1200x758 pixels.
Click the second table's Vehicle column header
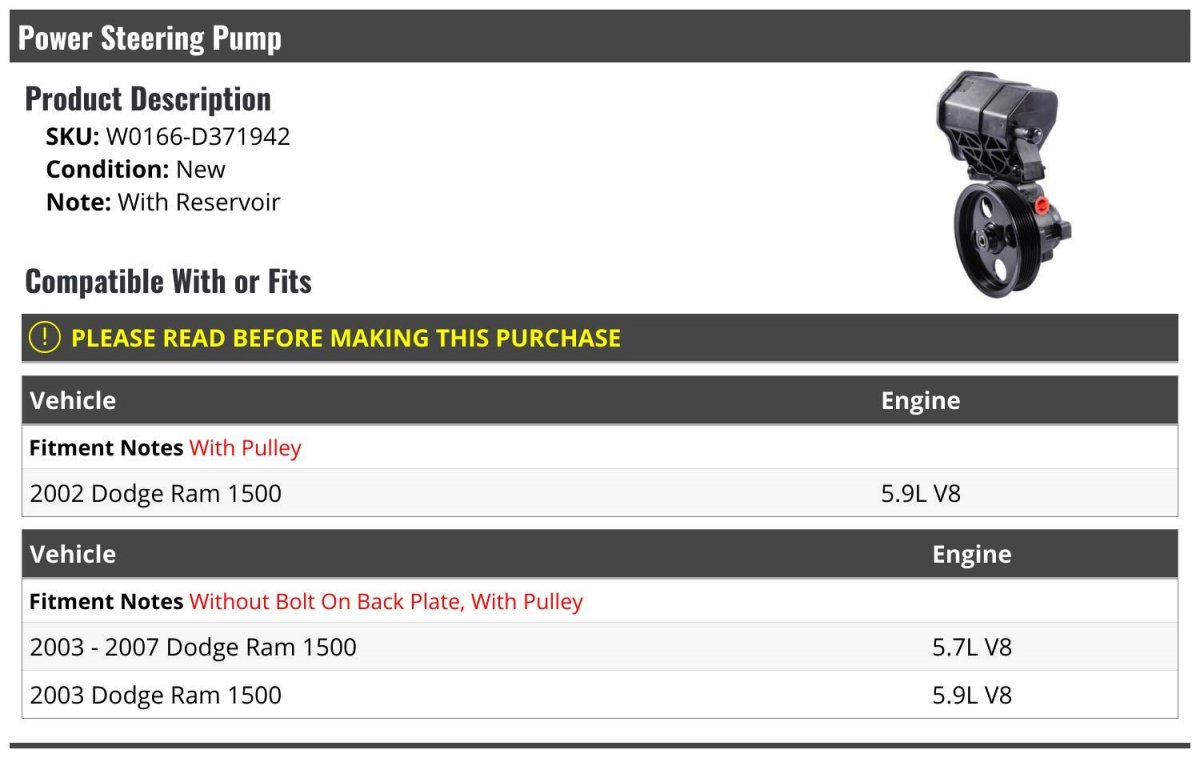(x=73, y=554)
